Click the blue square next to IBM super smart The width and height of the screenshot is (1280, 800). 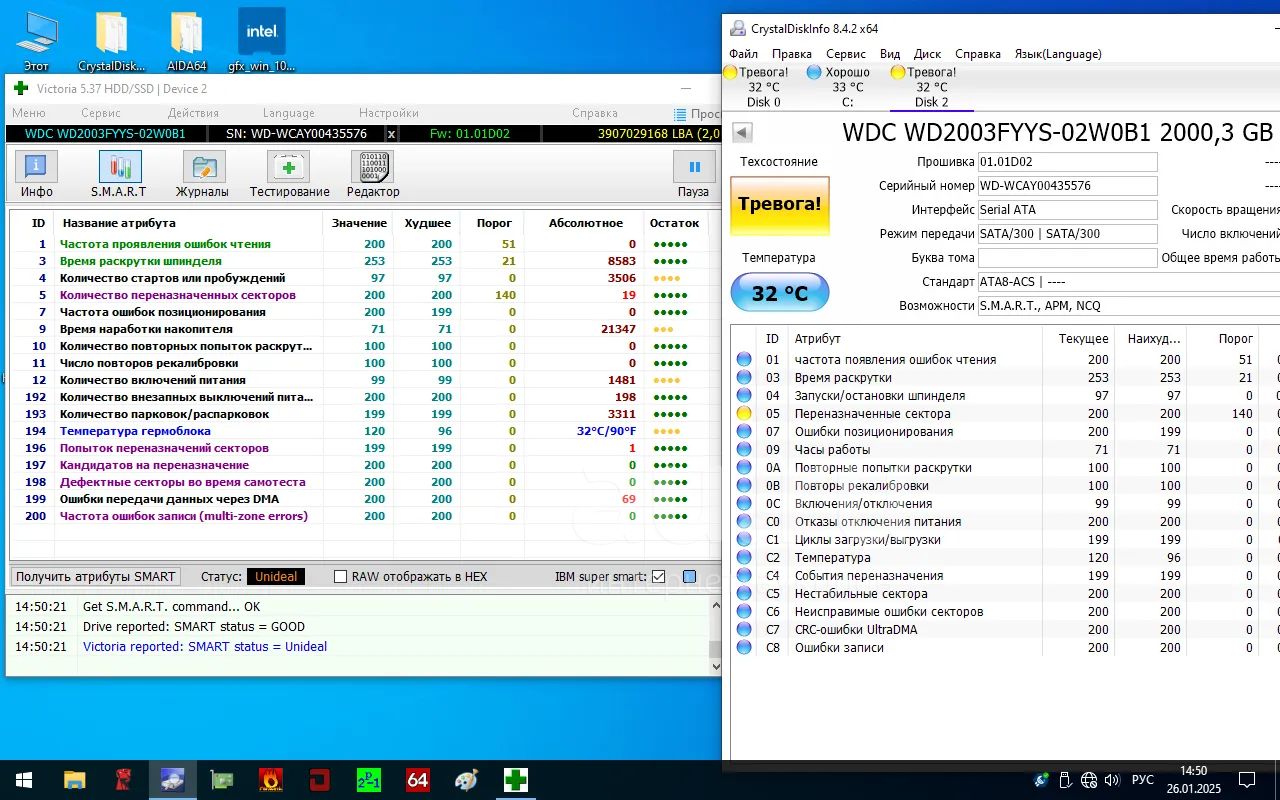point(689,577)
